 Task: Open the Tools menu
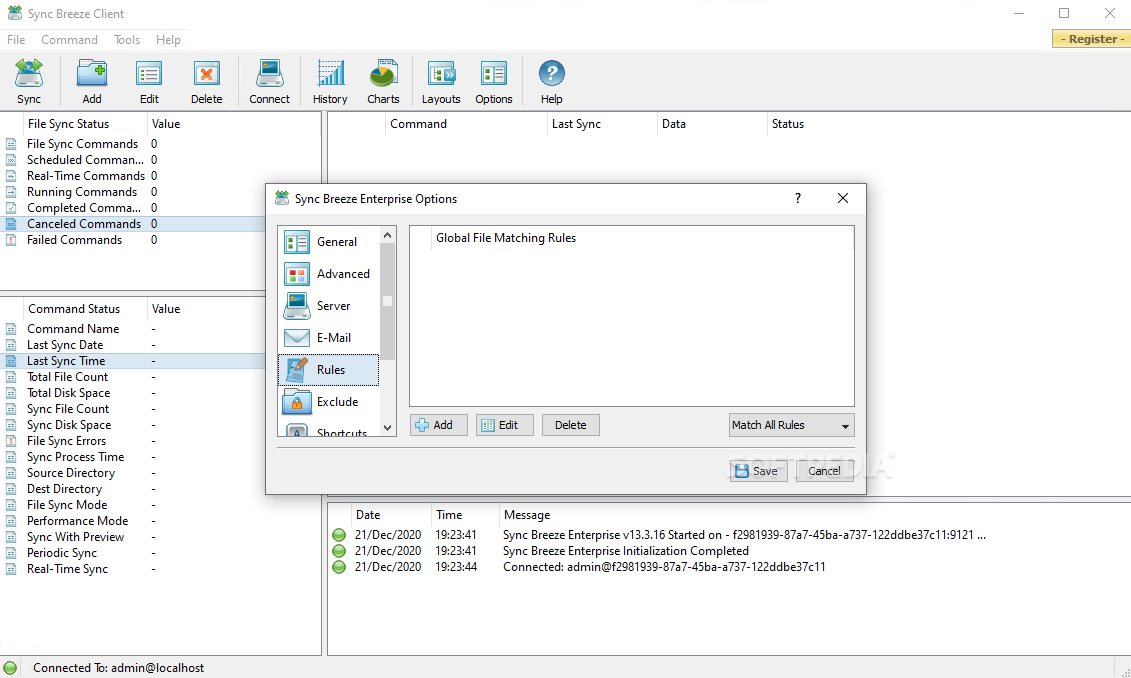coord(127,40)
